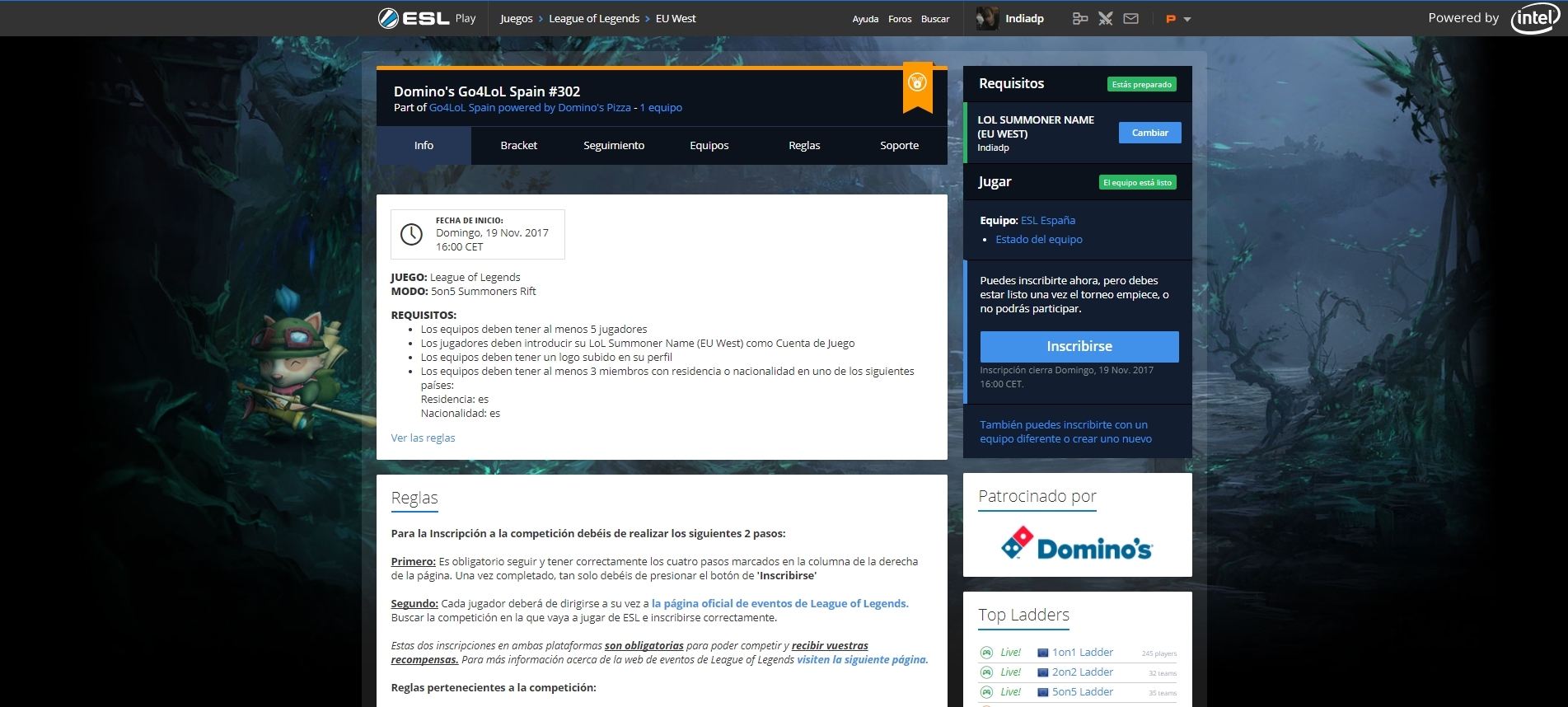Click the 'Domingo, 19 Nov. 2017' start date
This screenshot has width=1568, height=707.
(492, 233)
